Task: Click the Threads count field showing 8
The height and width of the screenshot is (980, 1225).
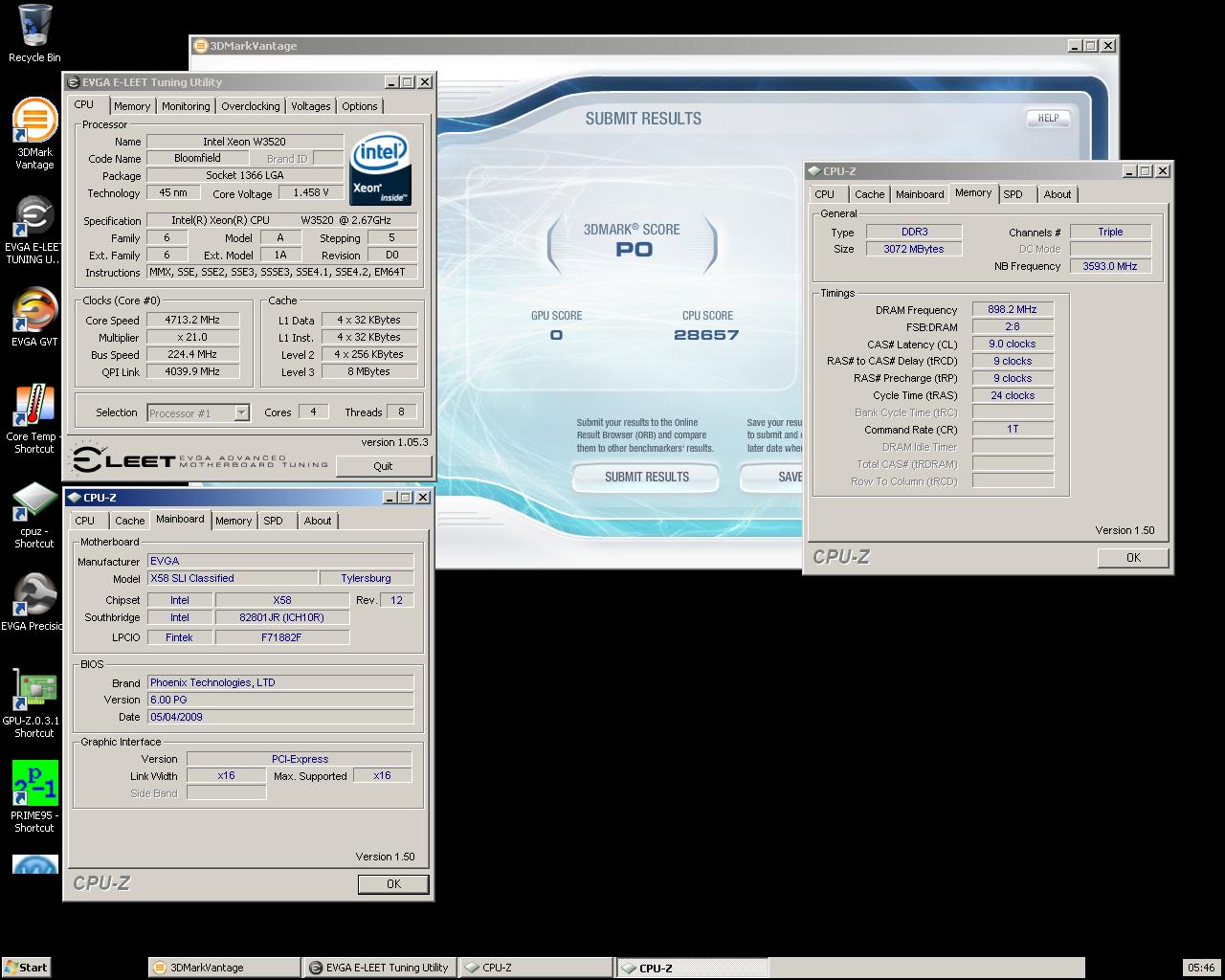Action: click(x=401, y=412)
